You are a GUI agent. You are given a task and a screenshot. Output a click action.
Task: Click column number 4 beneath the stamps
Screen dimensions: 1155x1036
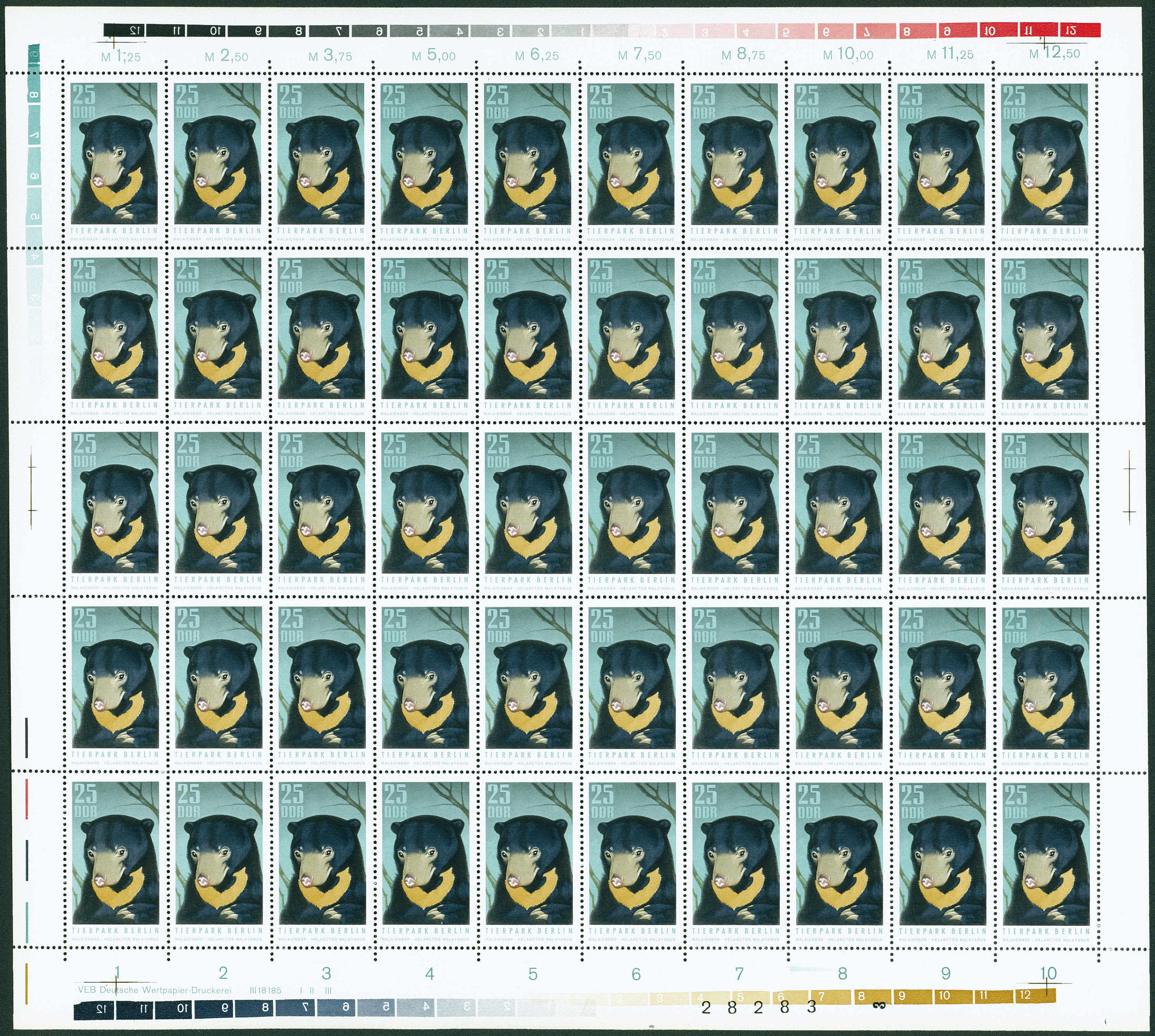coord(430,973)
